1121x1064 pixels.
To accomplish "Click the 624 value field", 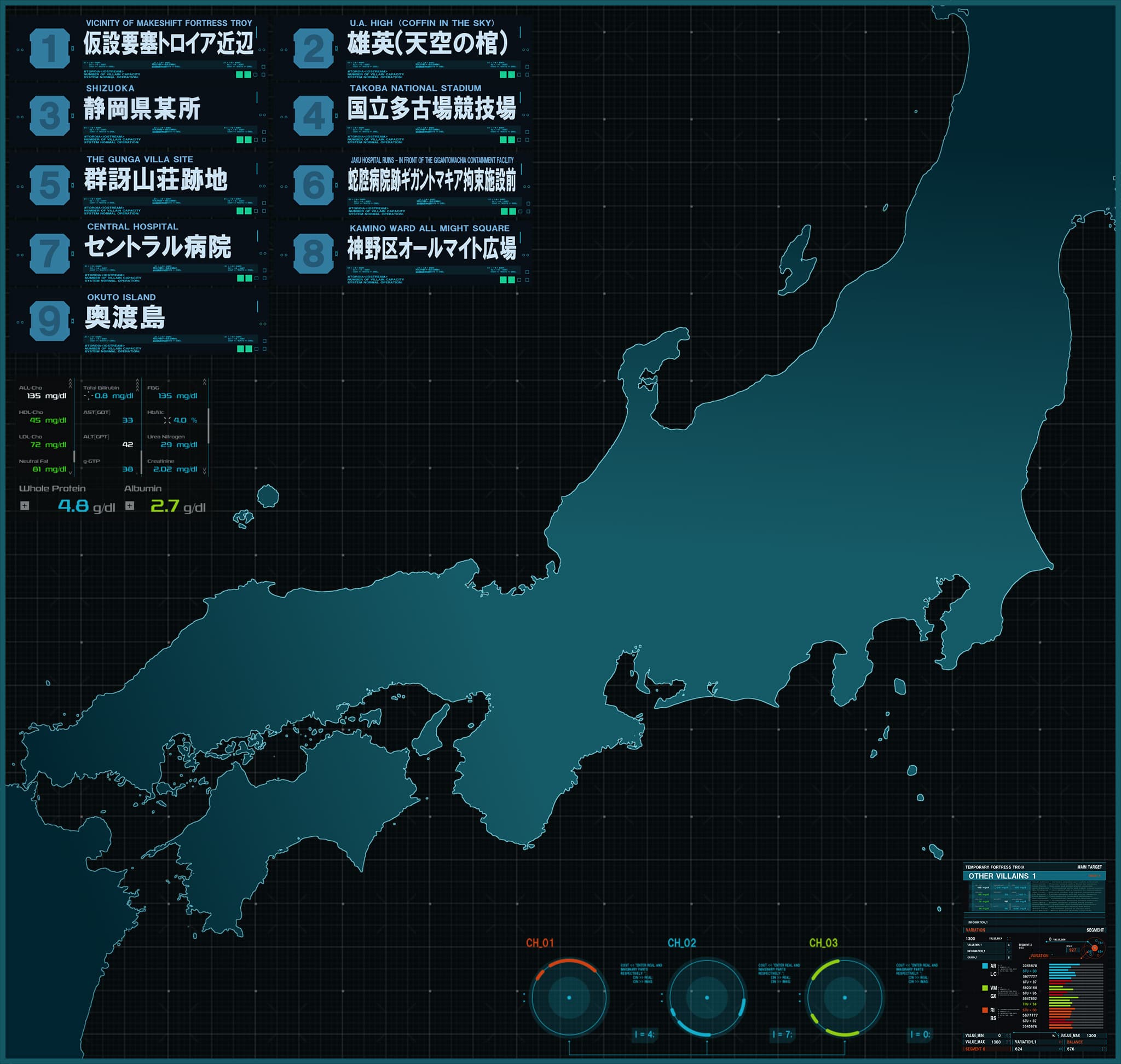I will [x=1038, y=1049].
